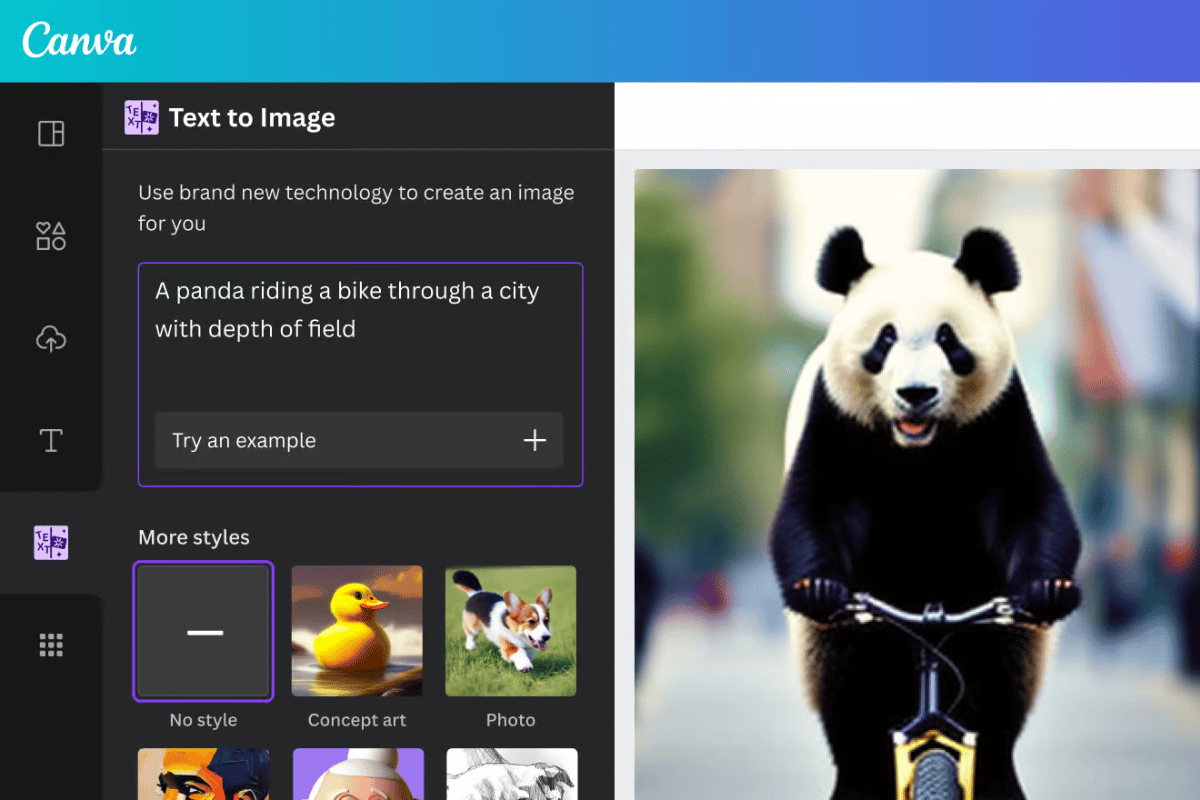1200x800 pixels.
Task: Click the plus icon next to Try an example
Action: click(535, 440)
